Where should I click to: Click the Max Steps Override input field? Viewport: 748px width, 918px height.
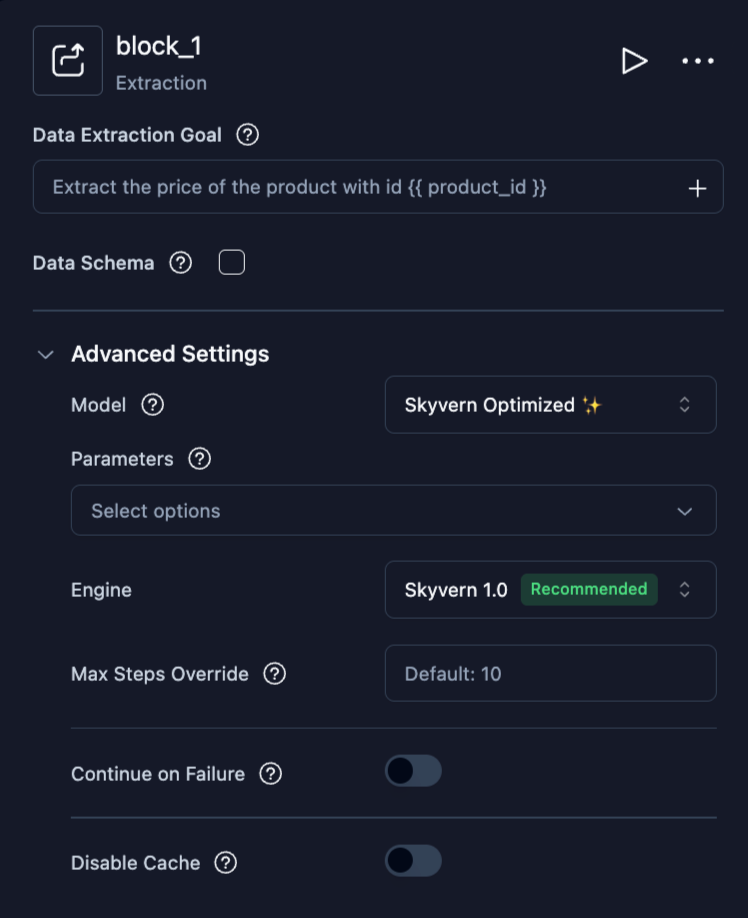[x=550, y=674]
